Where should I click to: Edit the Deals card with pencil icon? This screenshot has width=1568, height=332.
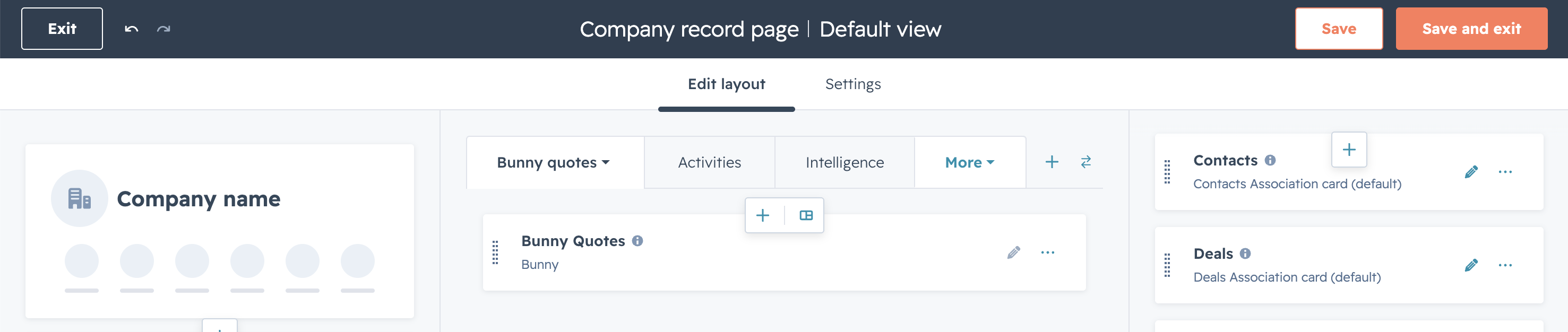point(1471,265)
